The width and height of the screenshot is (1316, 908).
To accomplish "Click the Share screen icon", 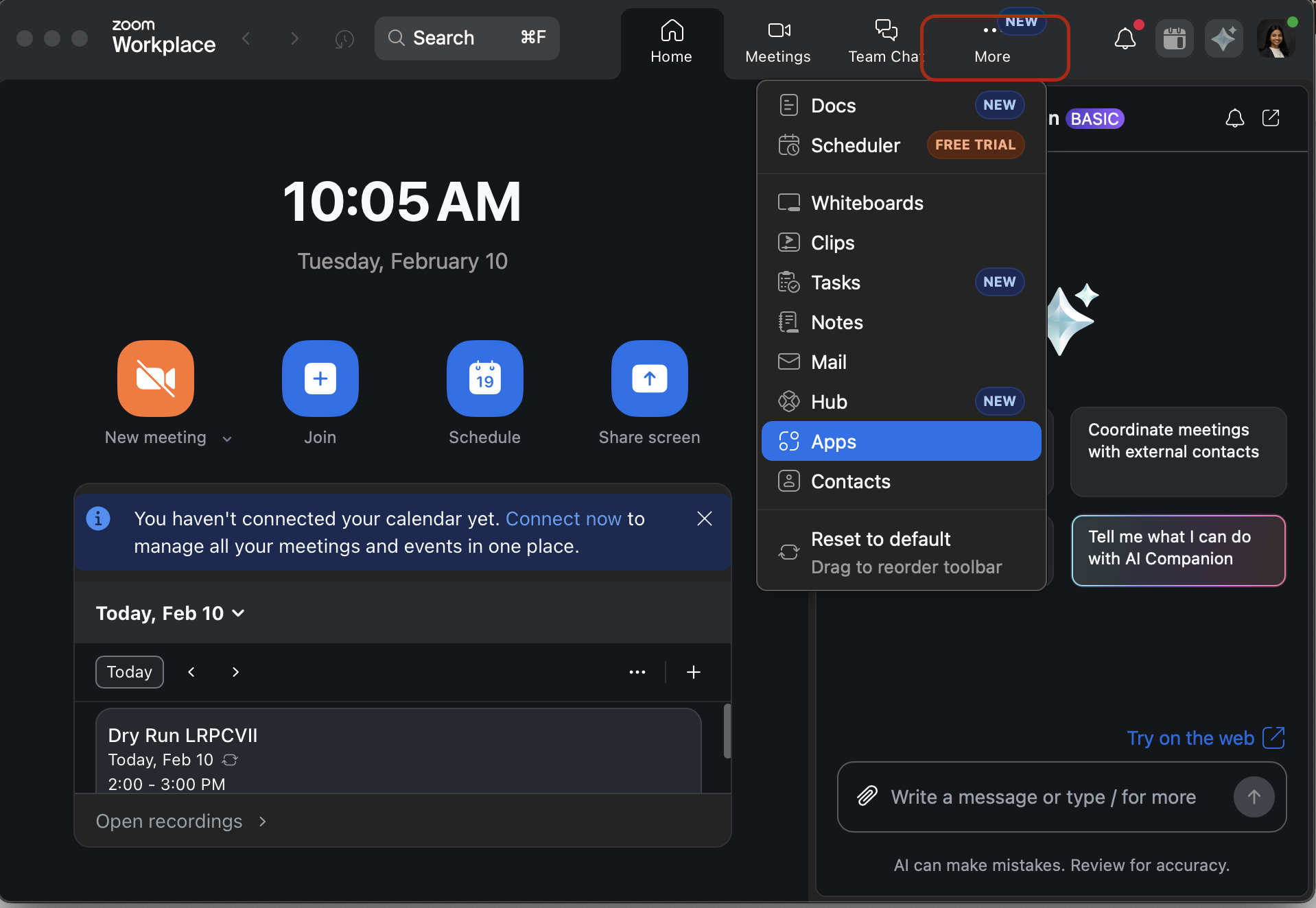I will click(x=648, y=379).
